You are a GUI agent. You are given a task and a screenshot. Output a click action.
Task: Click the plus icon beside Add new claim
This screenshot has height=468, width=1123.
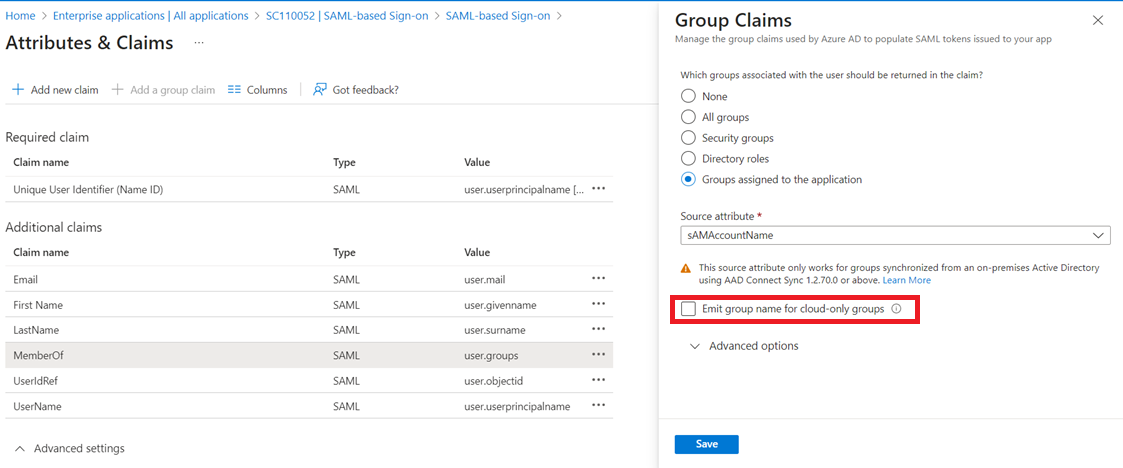click(19, 90)
